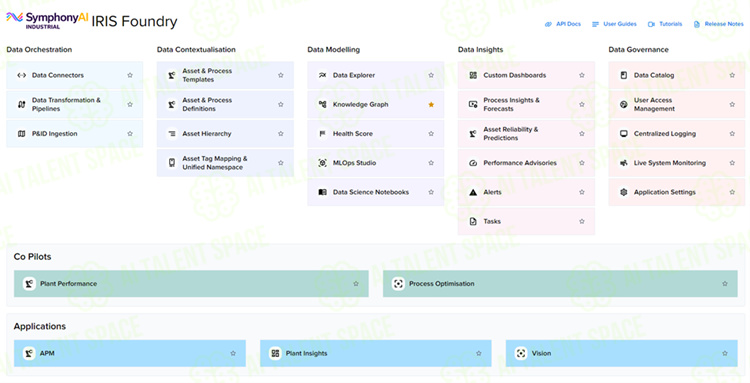Click the Custom Dashboards icon

click(x=473, y=75)
